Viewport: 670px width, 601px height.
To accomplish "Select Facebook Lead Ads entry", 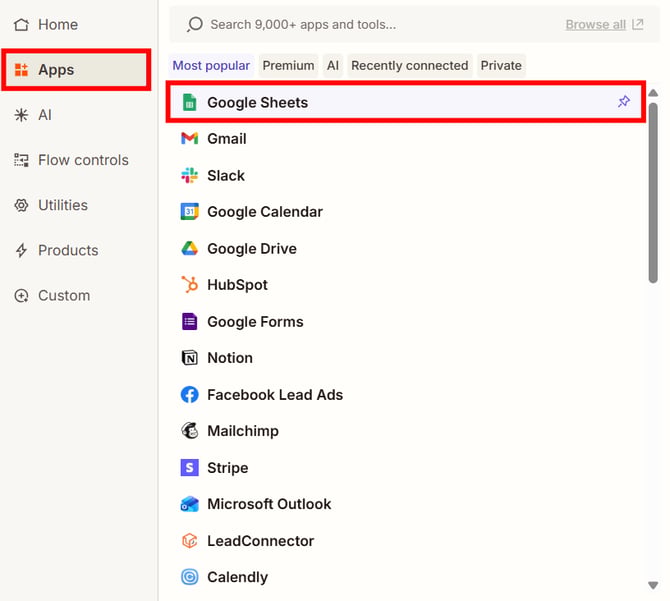I will click(x=406, y=395).
